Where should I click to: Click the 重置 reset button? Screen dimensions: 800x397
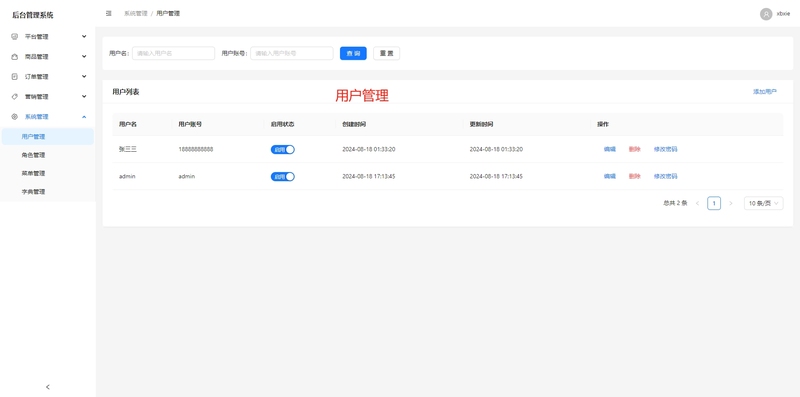(x=386, y=53)
